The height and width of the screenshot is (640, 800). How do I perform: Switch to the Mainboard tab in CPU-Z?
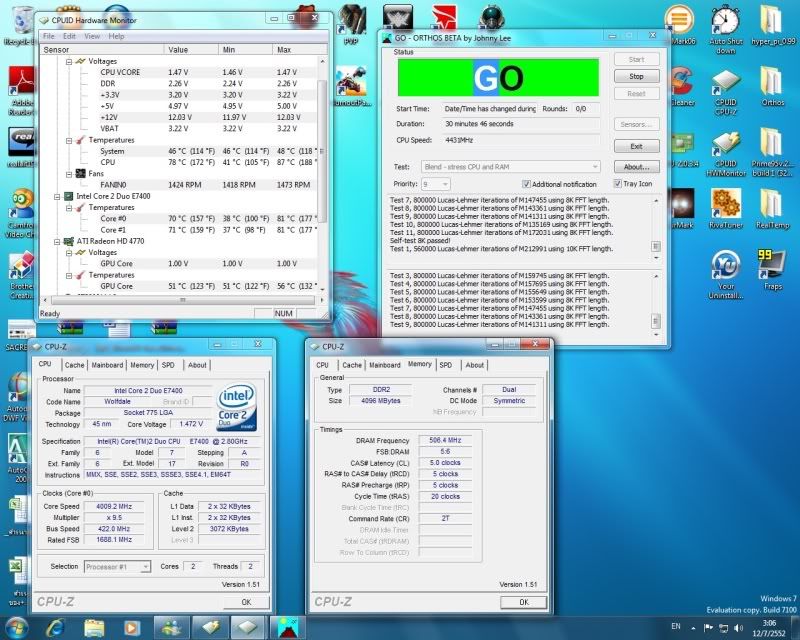tap(106, 365)
